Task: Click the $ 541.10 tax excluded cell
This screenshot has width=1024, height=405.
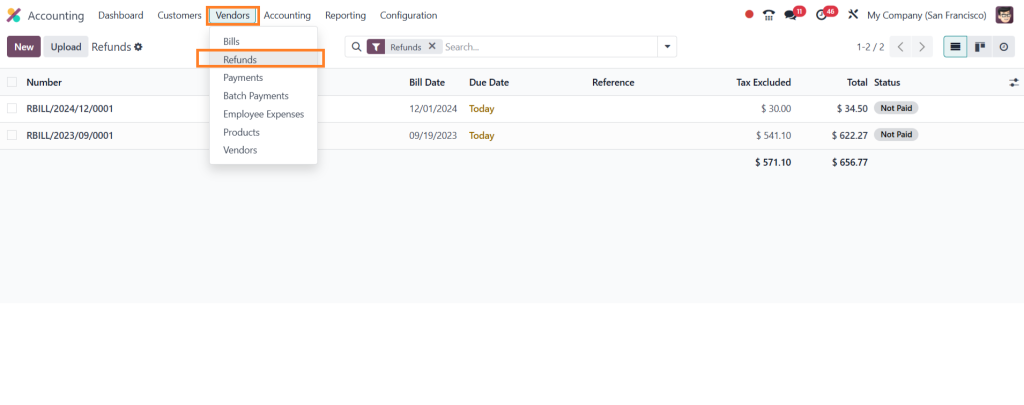Action: [x=773, y=136]
